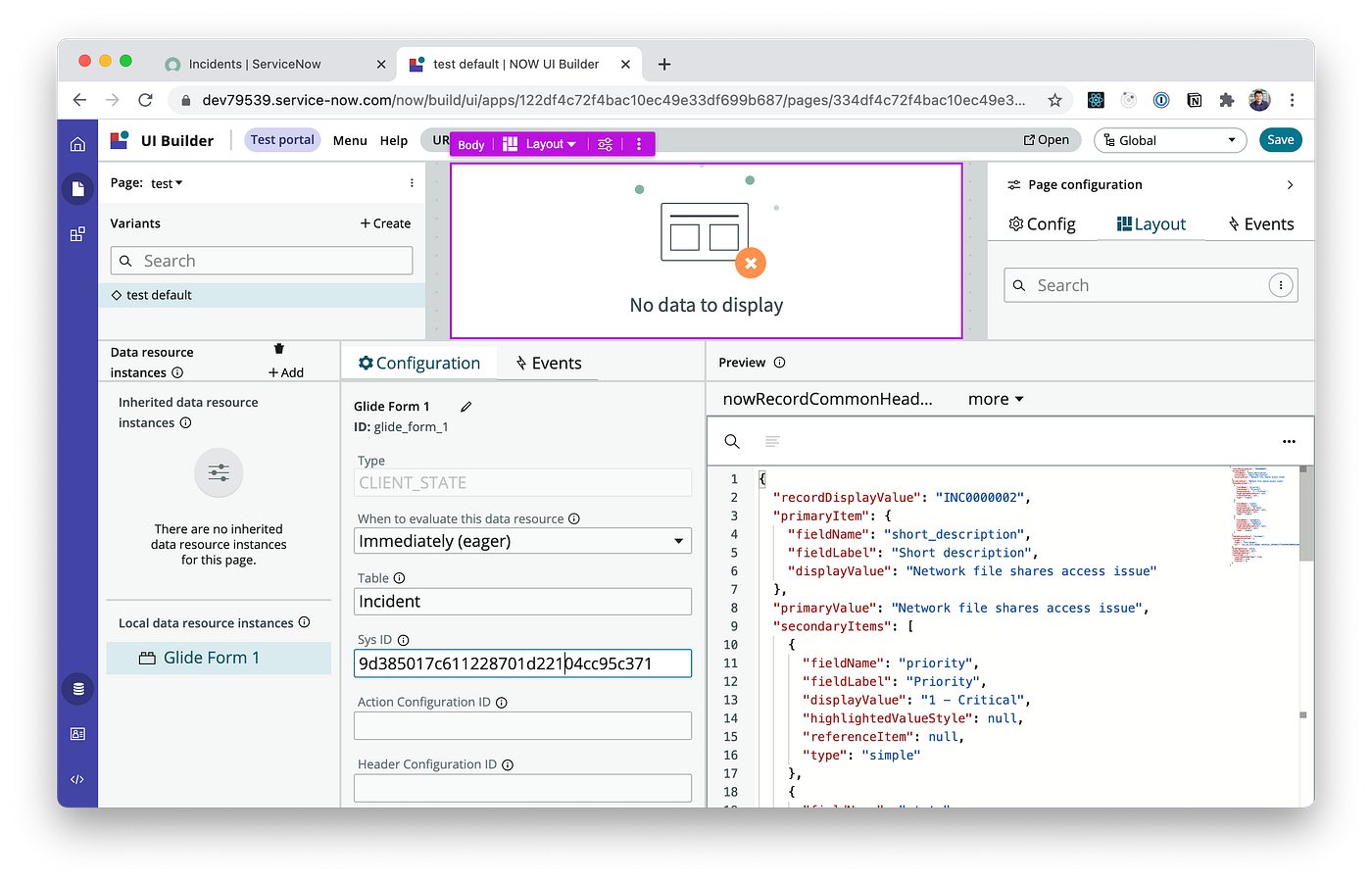Viewport: 1372px width, 883px height.
Task: Expand the more dropdown in Preview
Action: 996,399
